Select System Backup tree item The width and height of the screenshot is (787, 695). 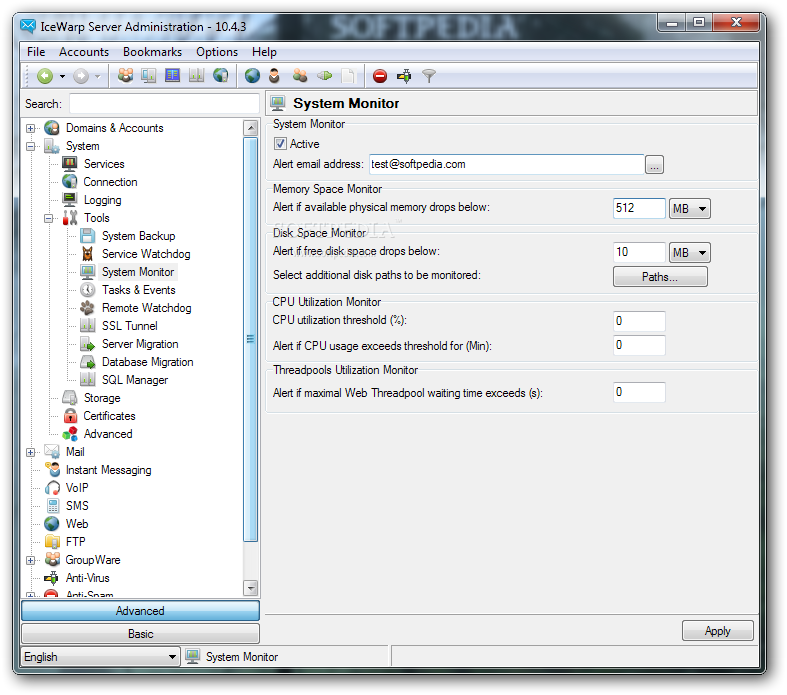[x=139, y=236]
